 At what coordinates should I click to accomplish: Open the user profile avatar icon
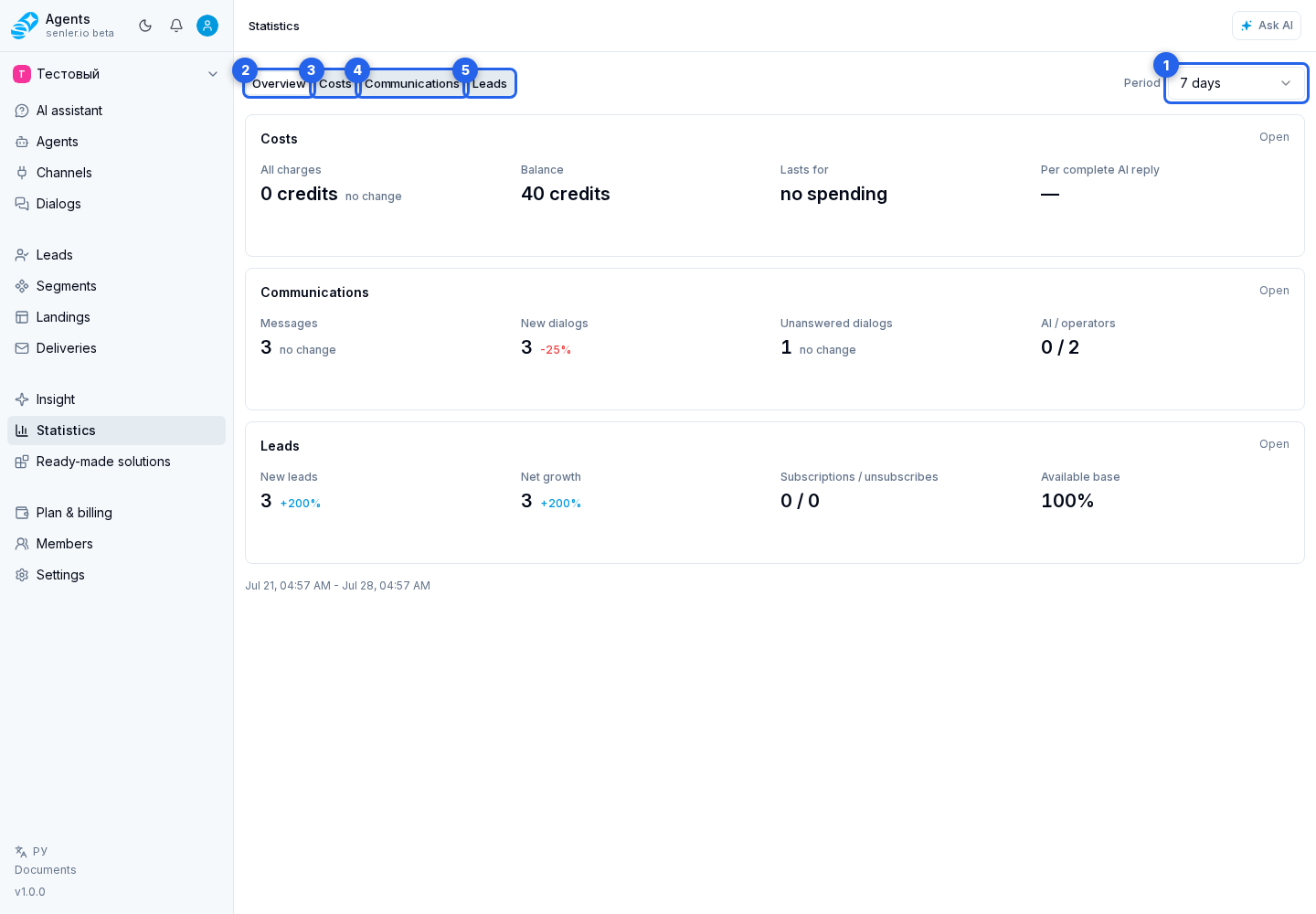[x=207, y=26]
